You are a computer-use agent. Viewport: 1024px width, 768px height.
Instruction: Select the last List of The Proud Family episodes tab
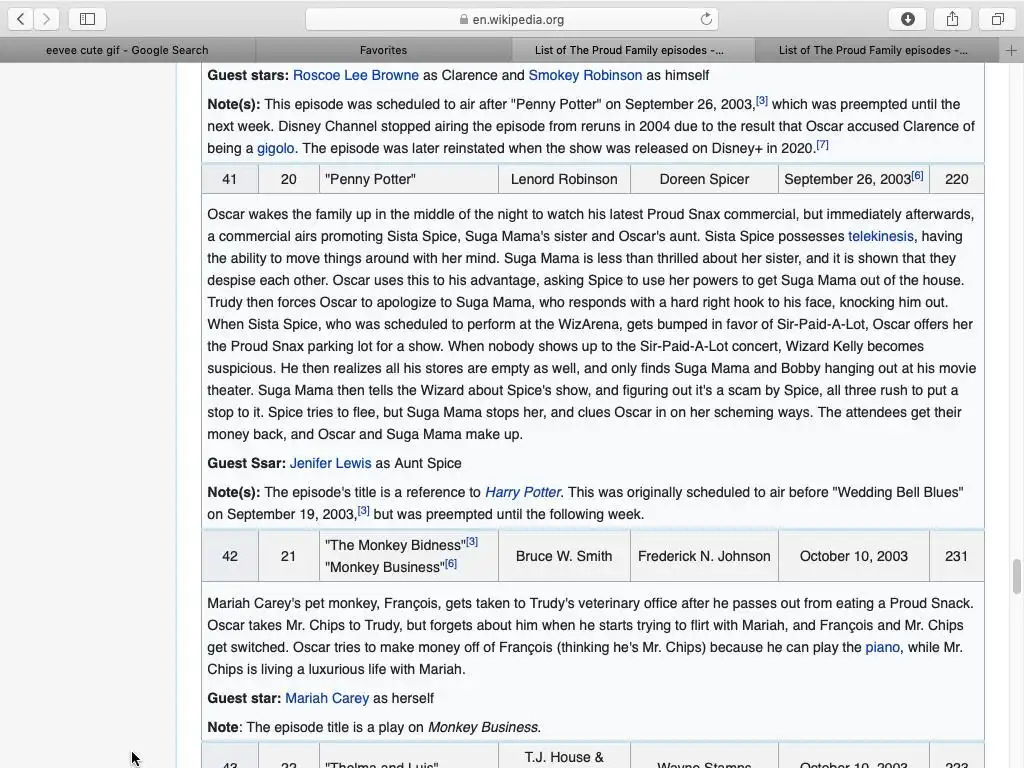point(873,50)
